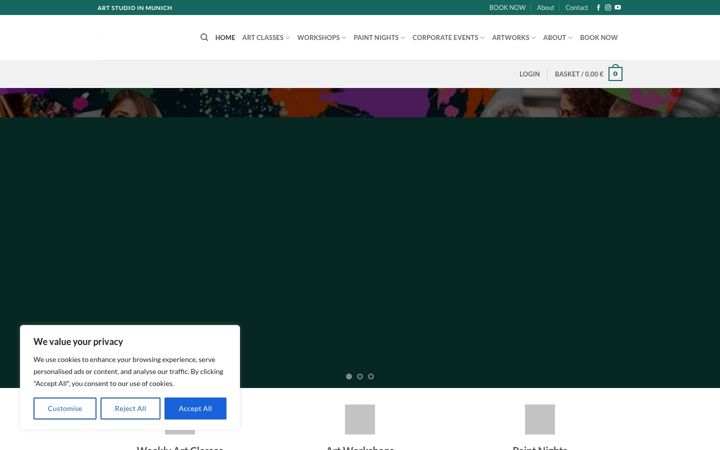This screenshot has width=720, height=450.
Task: Click the Art Studio in Munich text
Action: point(135,8)
